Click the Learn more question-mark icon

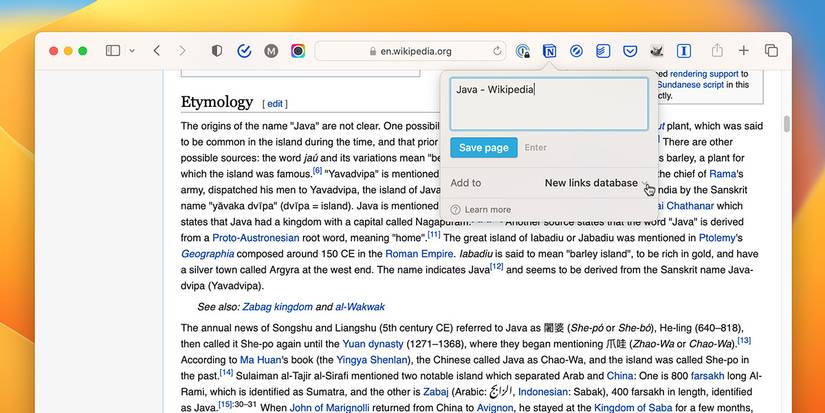click(x=456, y=210)
